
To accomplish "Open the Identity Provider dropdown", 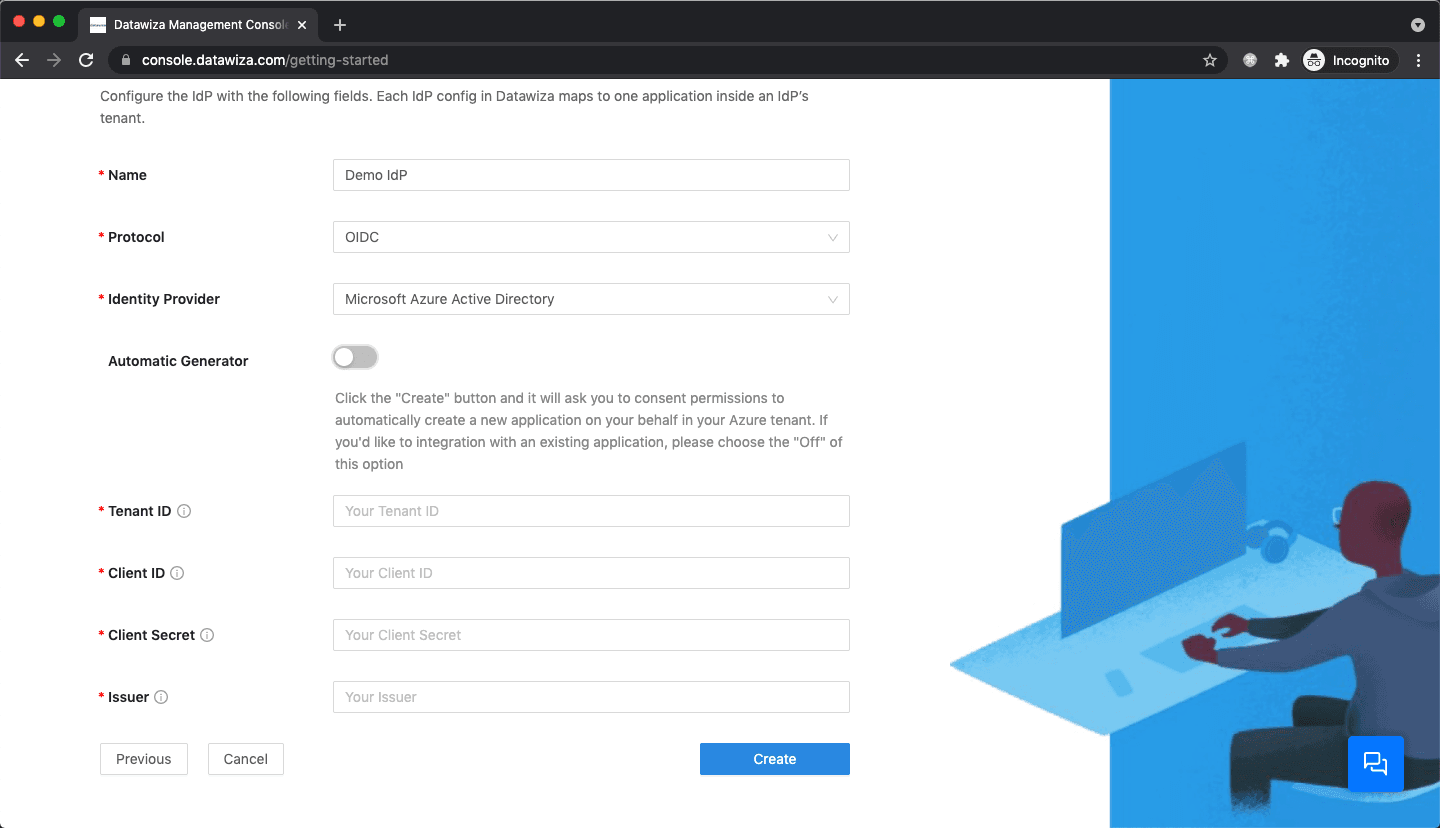I will (591, 299).
